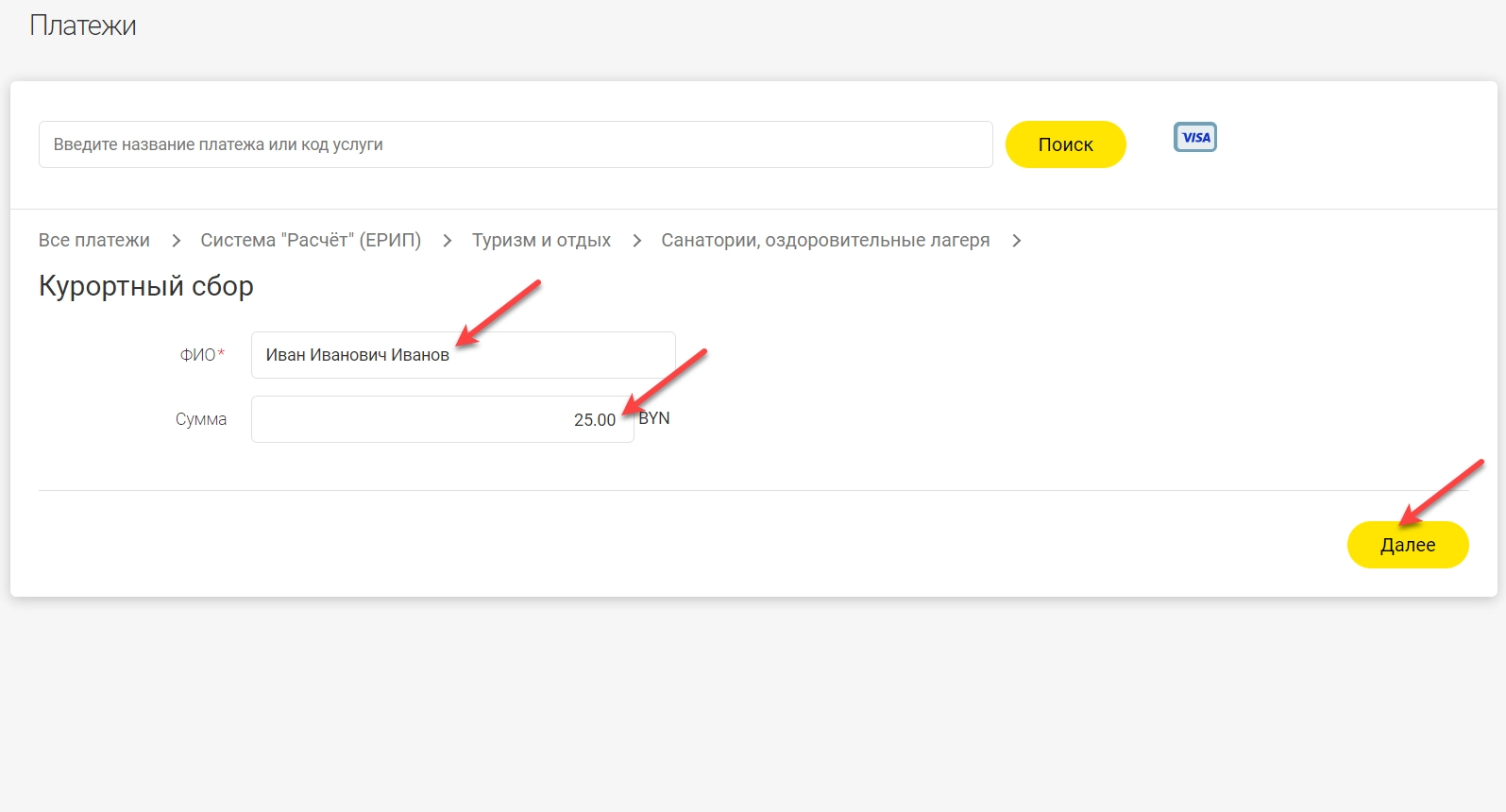The width and height of the screenshot is (1506, 812).
Task: Click the Visa card icon
Action: point(1194,137)
